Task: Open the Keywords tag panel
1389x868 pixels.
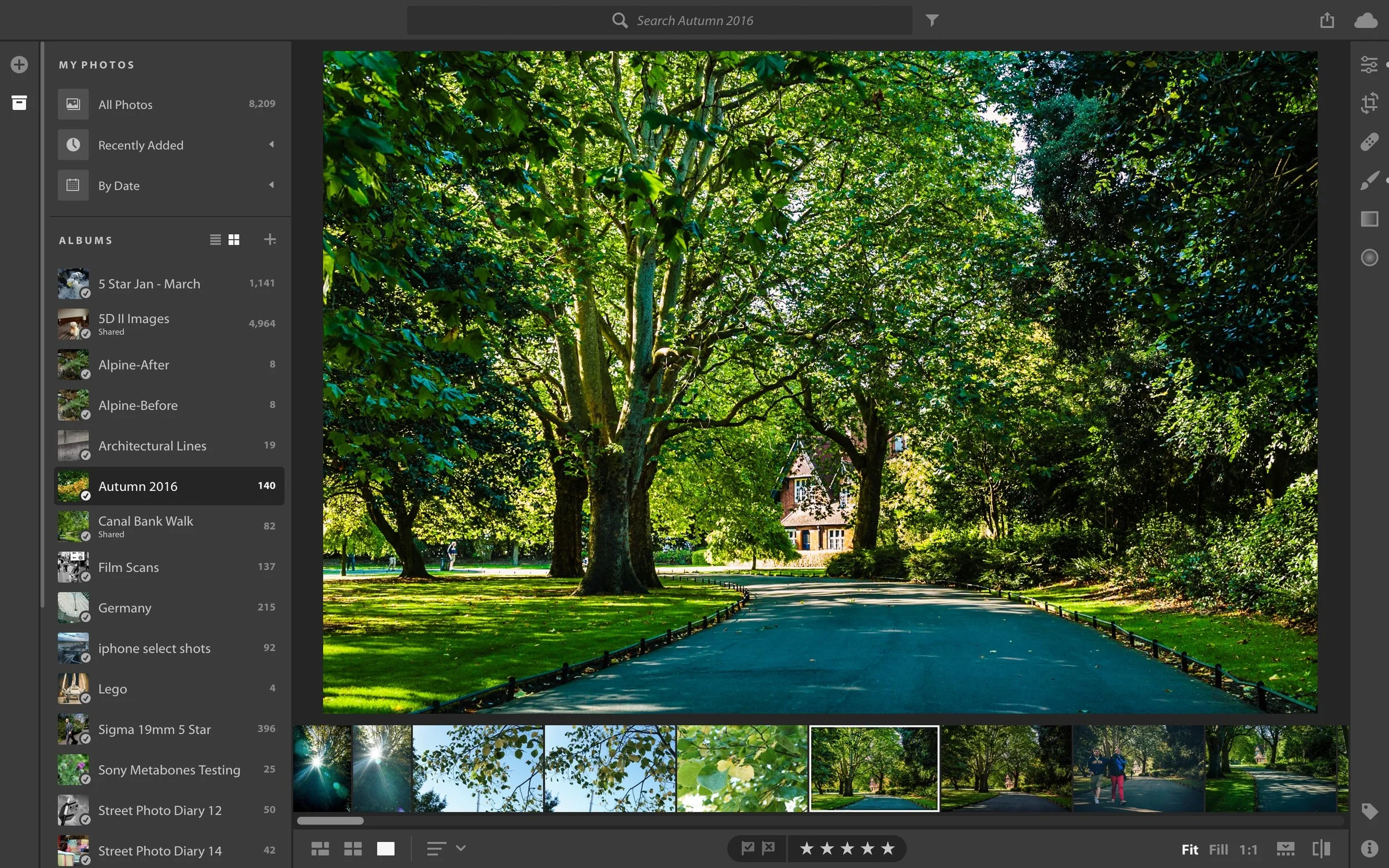Action: [1369, 811]
